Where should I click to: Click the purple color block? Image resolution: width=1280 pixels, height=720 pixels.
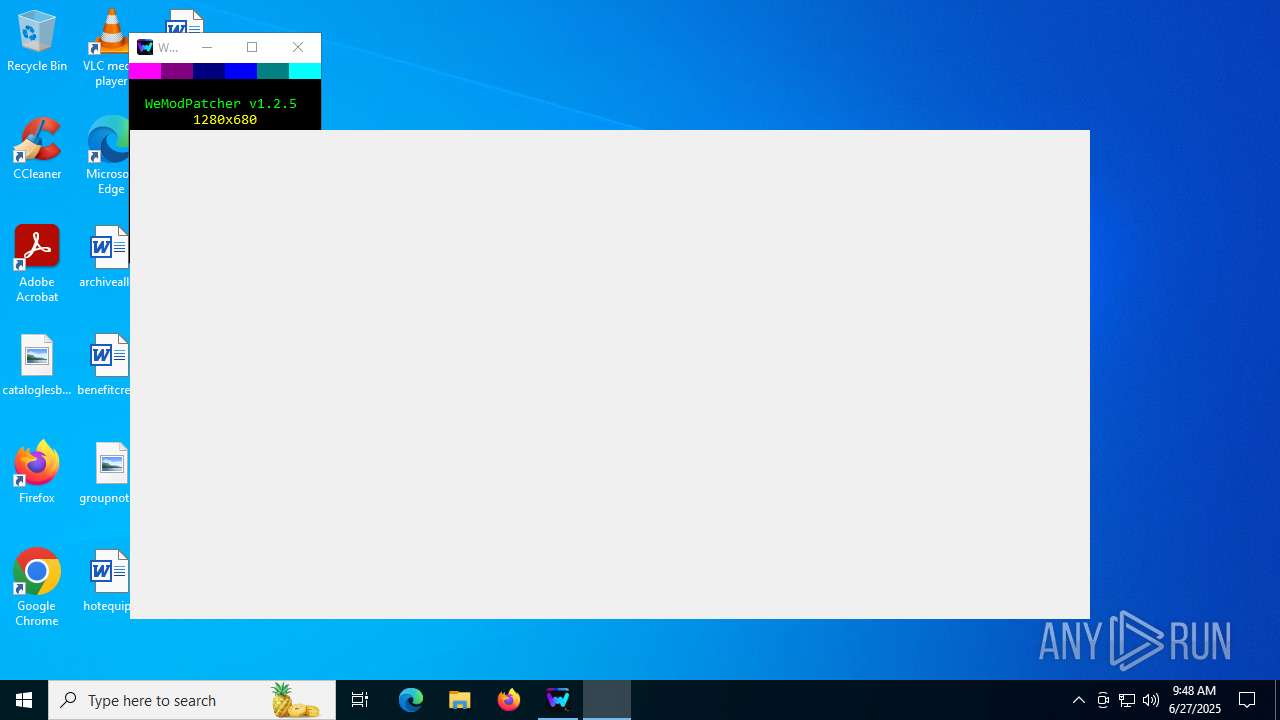coord(177,71)
